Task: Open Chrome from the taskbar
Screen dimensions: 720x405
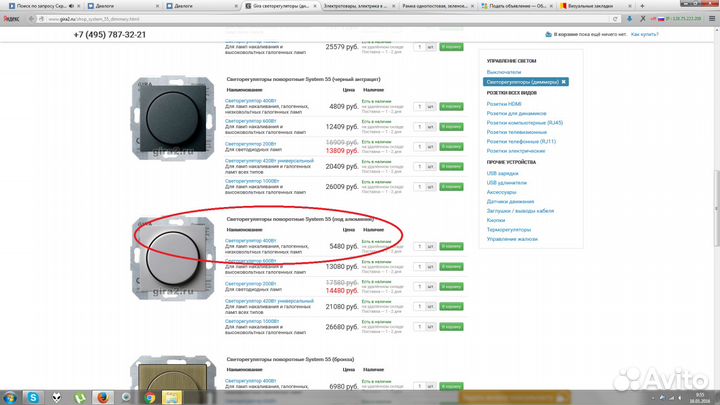Action: pyautogui.click(x=150, y=396)
